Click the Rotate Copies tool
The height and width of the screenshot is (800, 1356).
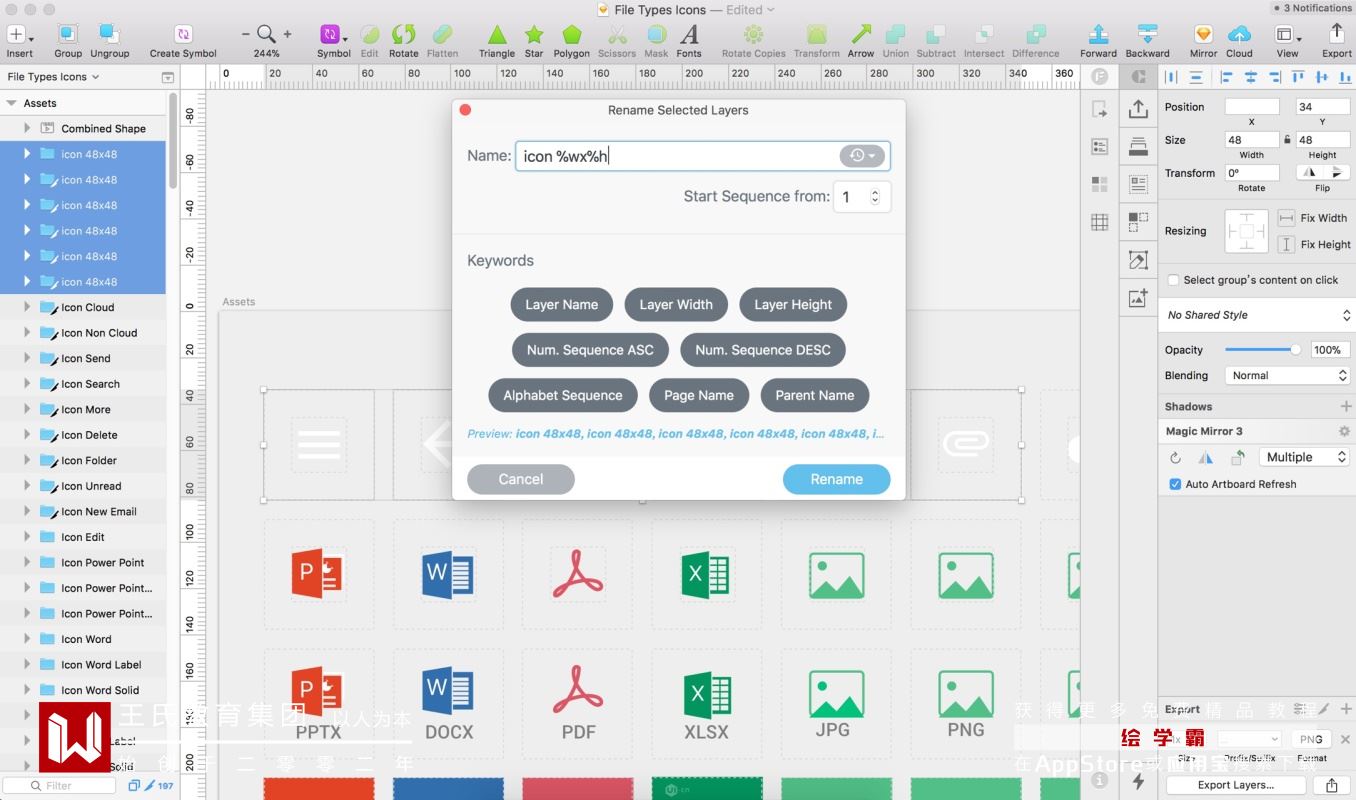pyautogui.click(x=753, y=40)
